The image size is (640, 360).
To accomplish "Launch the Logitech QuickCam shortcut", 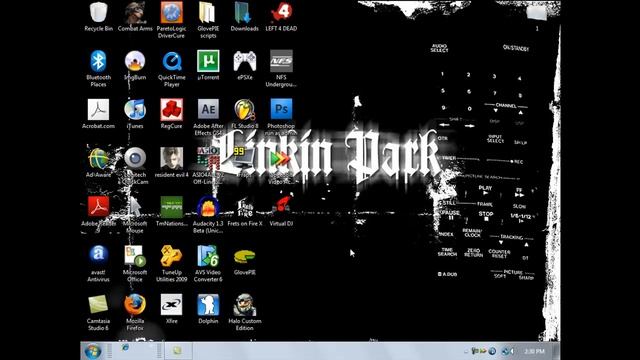I will (135, 166).
